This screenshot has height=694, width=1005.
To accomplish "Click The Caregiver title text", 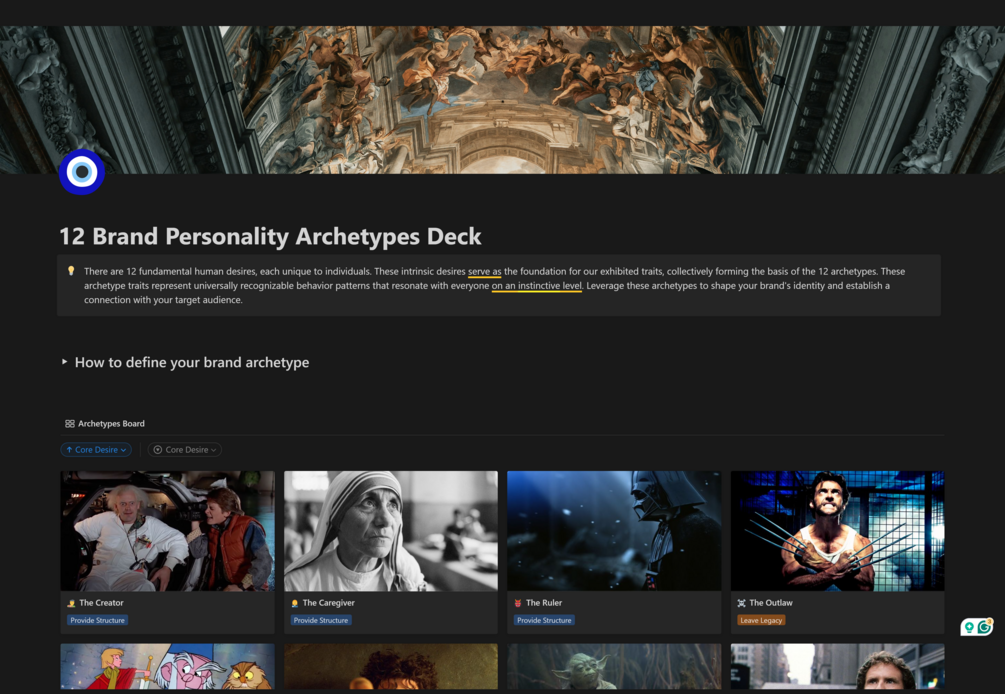I will click(328, 603).
